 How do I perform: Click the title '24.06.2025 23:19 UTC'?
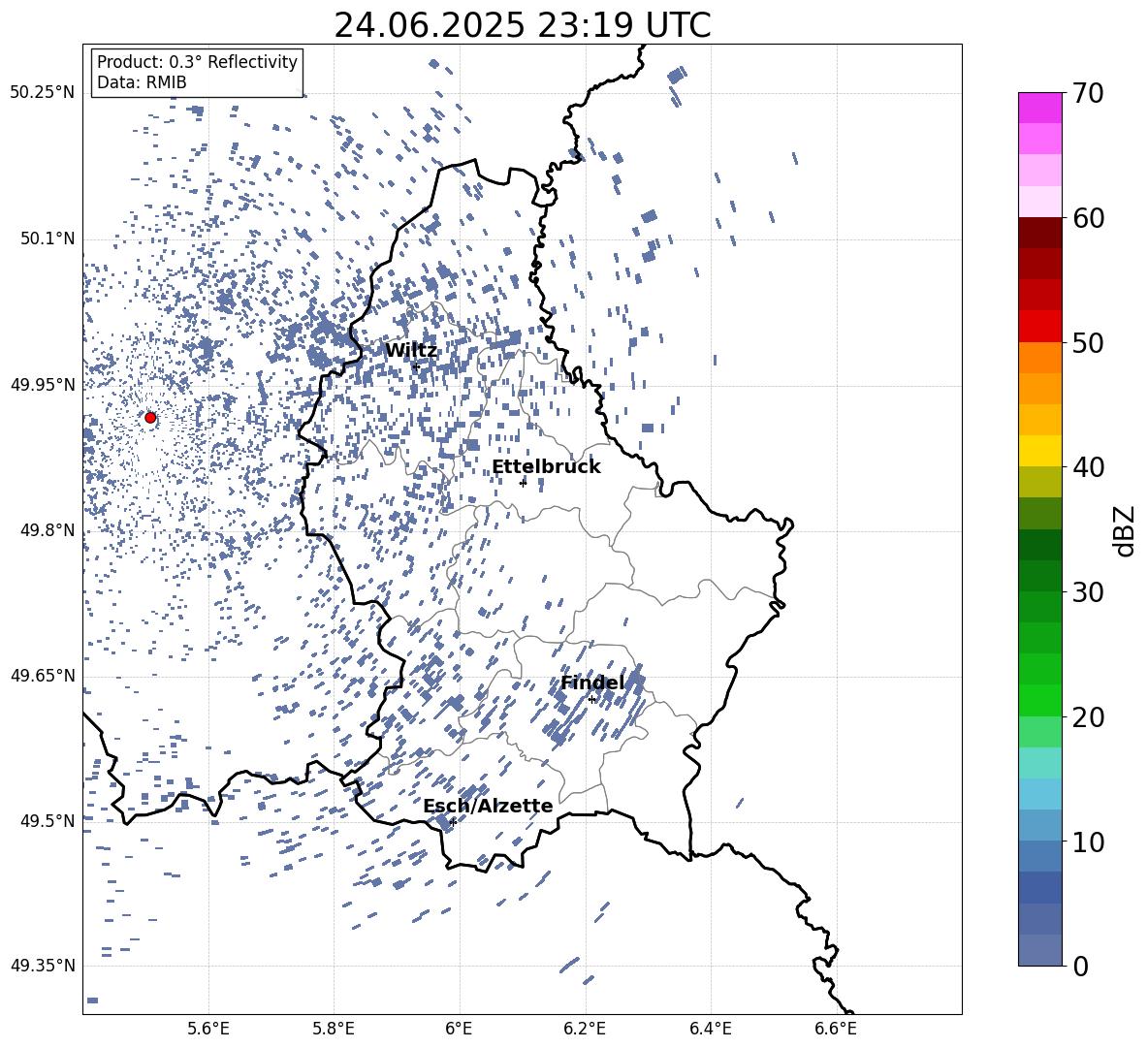pos(523,25)
